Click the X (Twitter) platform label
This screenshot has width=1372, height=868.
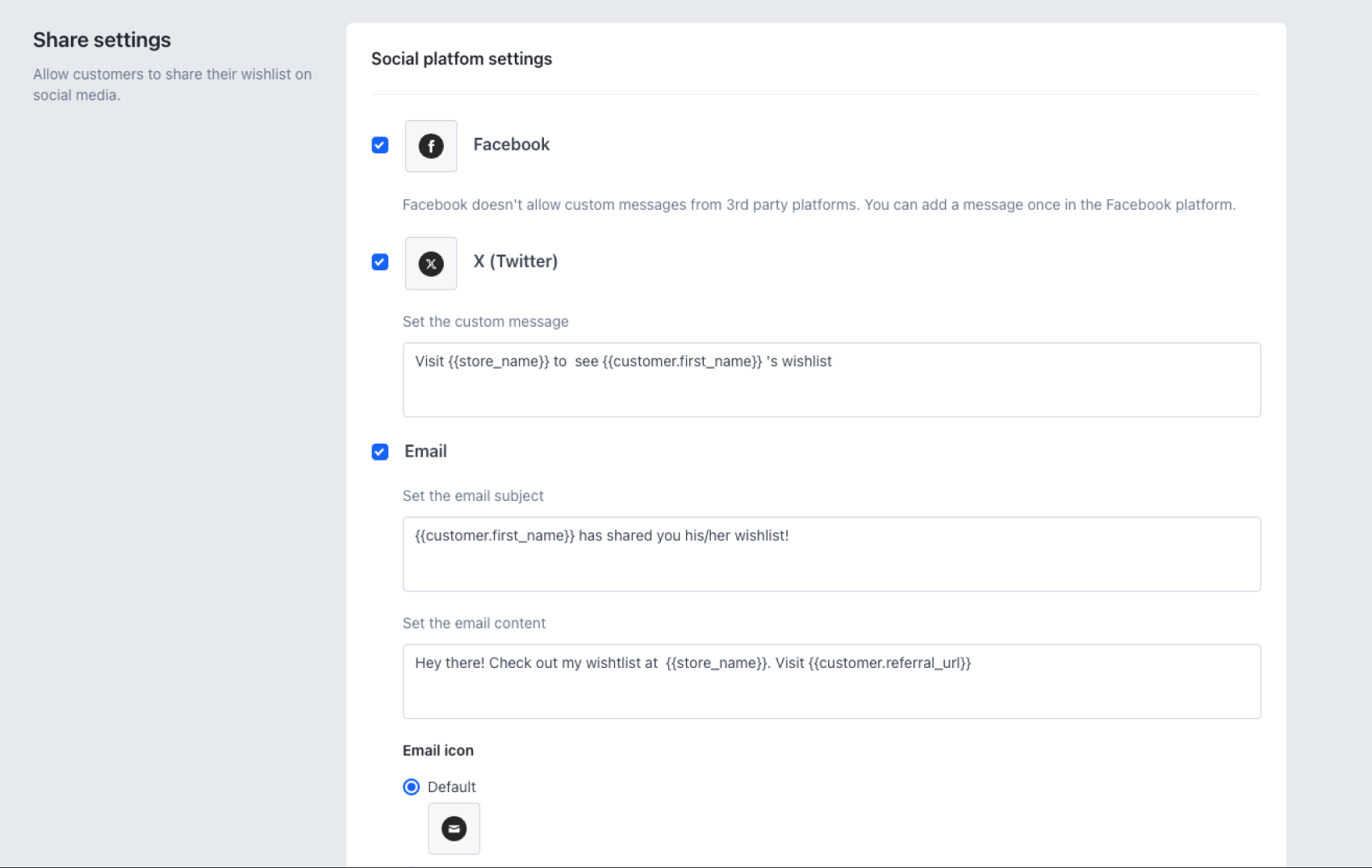click(515, 261)
